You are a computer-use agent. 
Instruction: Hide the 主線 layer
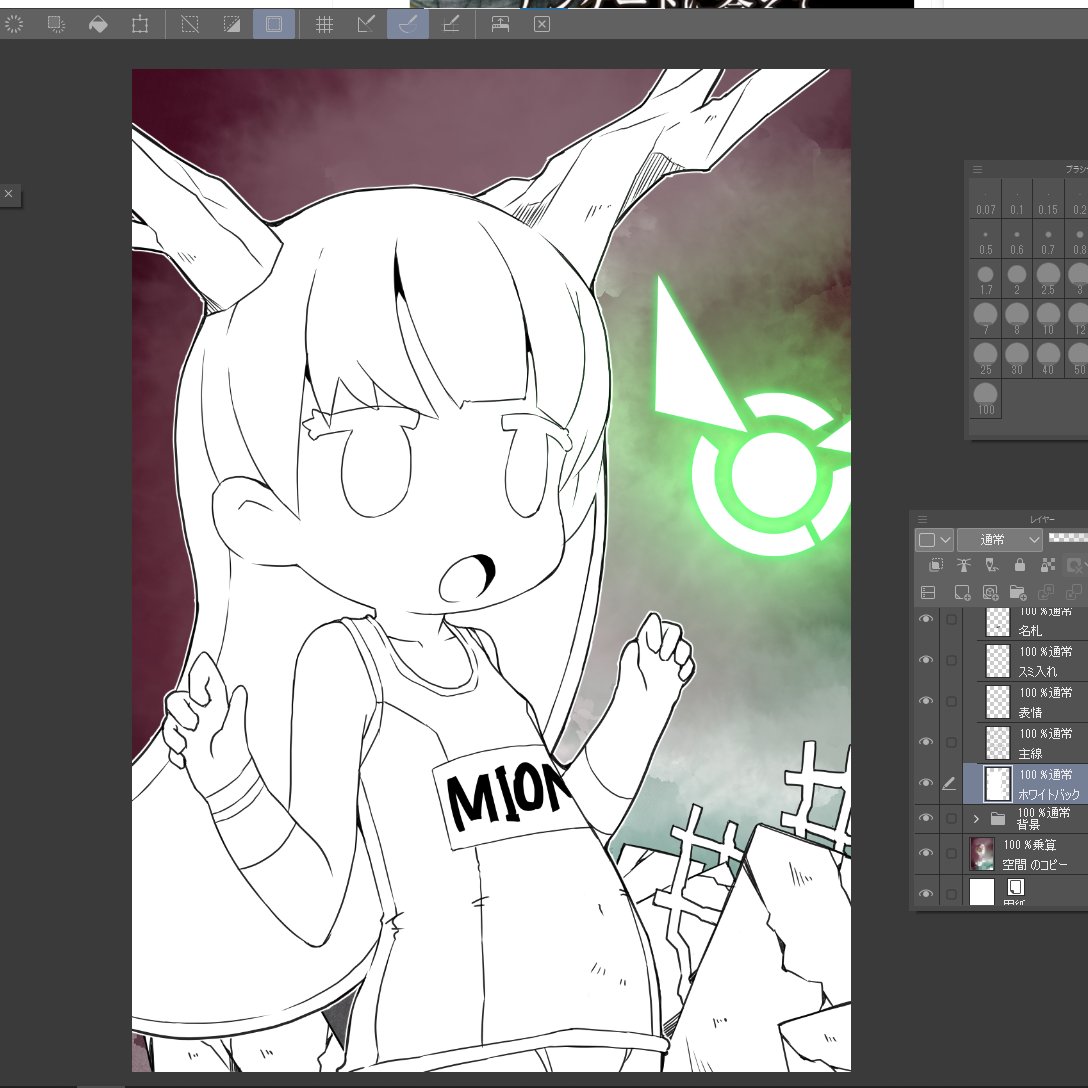pyautogui.click(x=926, y=742)
